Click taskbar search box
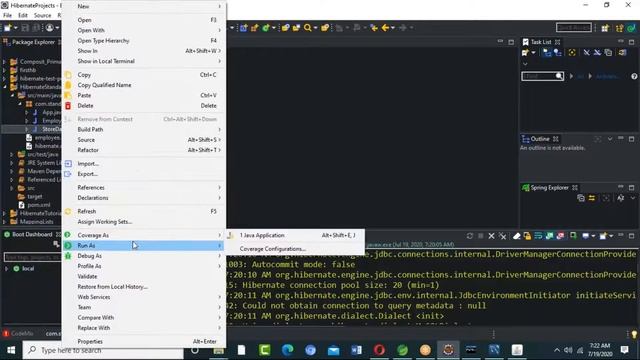 point(103,350)
